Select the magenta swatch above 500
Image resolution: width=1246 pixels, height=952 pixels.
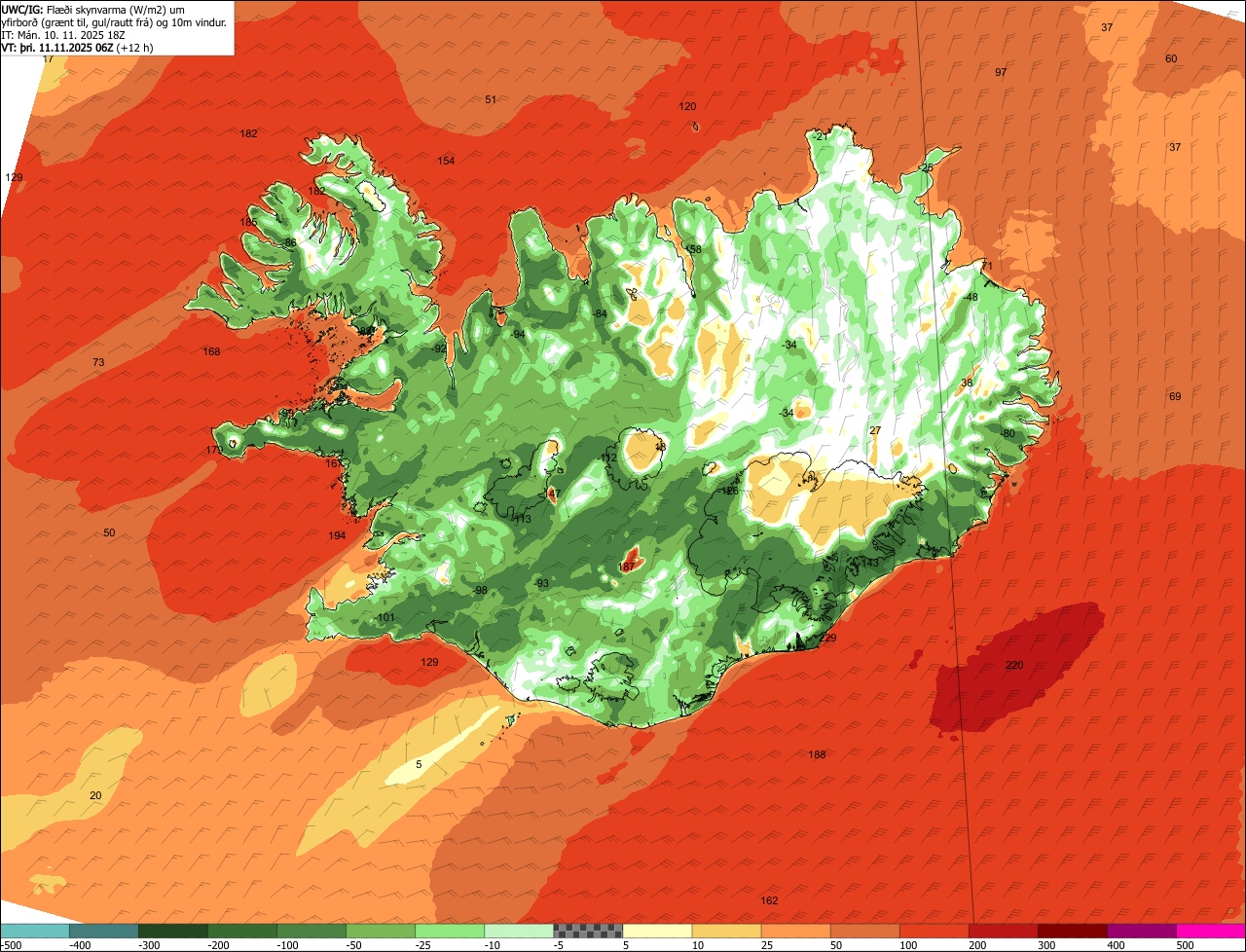point(1211,931)
